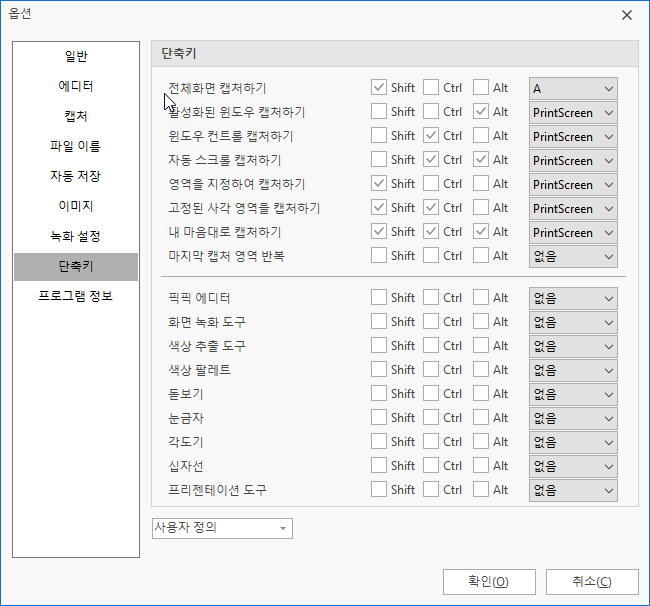Toggle Ctrl for 고정된 사각 영역을 캡처하기

431,208
